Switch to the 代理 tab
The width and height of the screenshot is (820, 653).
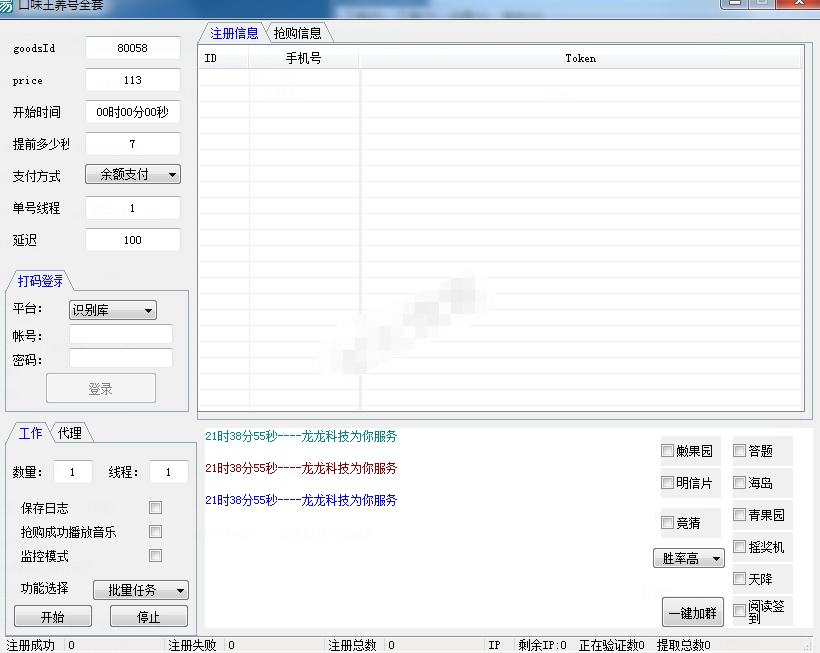(x=70, y=433)
